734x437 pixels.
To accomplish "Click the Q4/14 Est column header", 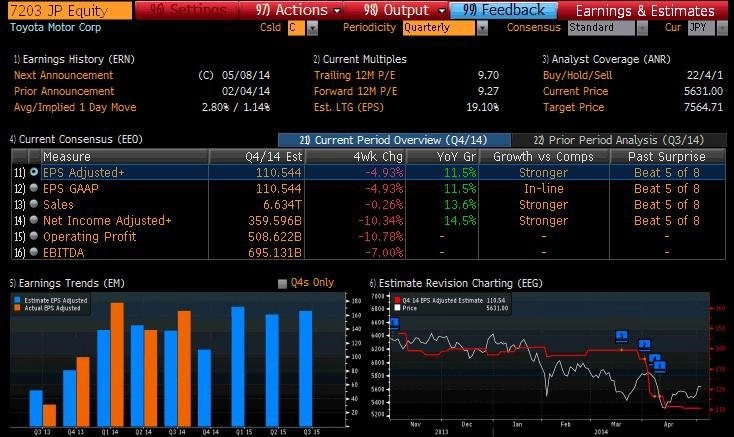I will pos(257,156).
